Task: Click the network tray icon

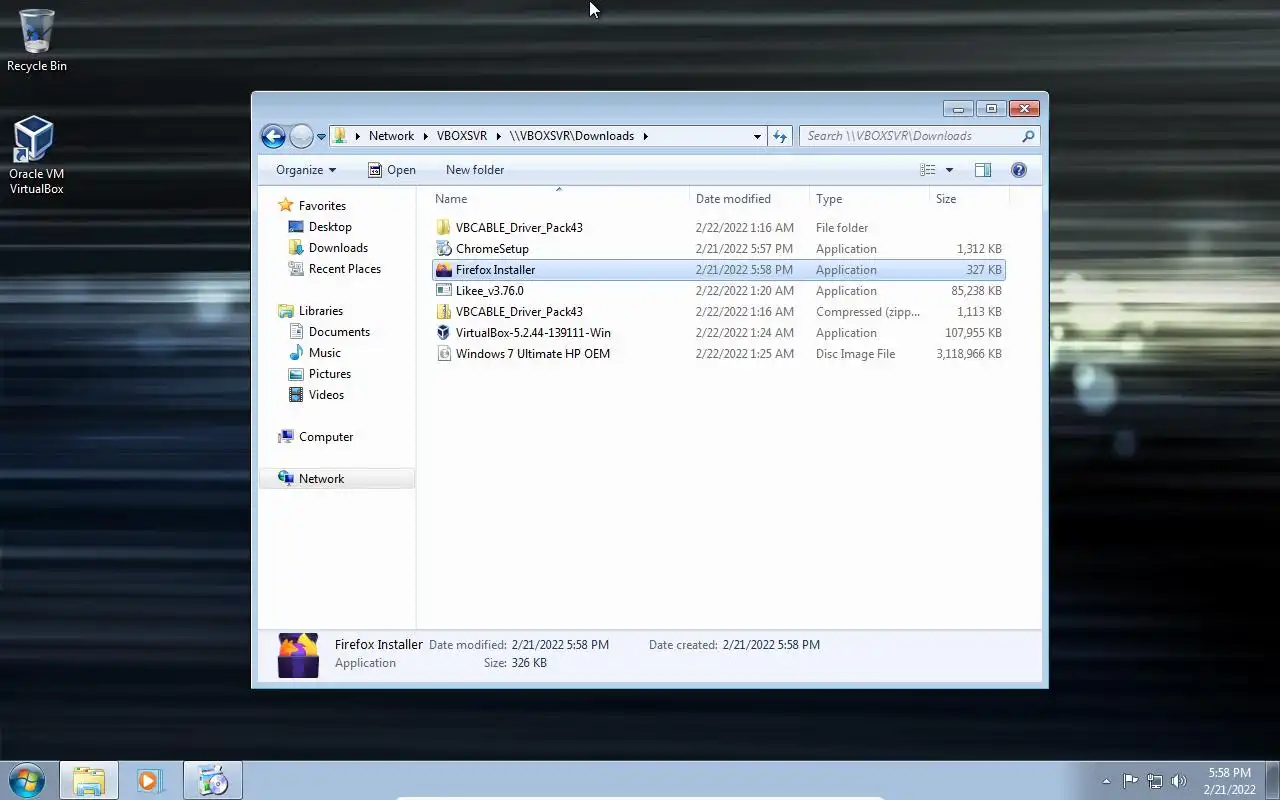Action: pyautogui.click(x=1155, y=781)
